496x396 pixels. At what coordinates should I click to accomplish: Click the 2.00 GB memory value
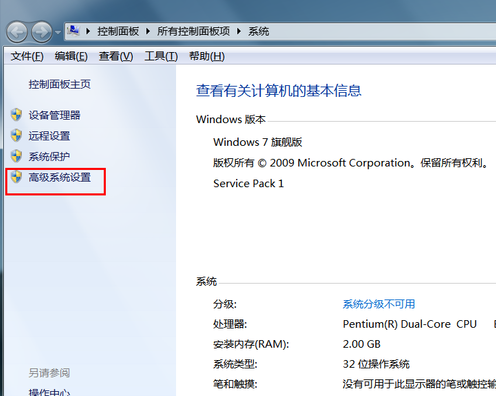point(362,344)
